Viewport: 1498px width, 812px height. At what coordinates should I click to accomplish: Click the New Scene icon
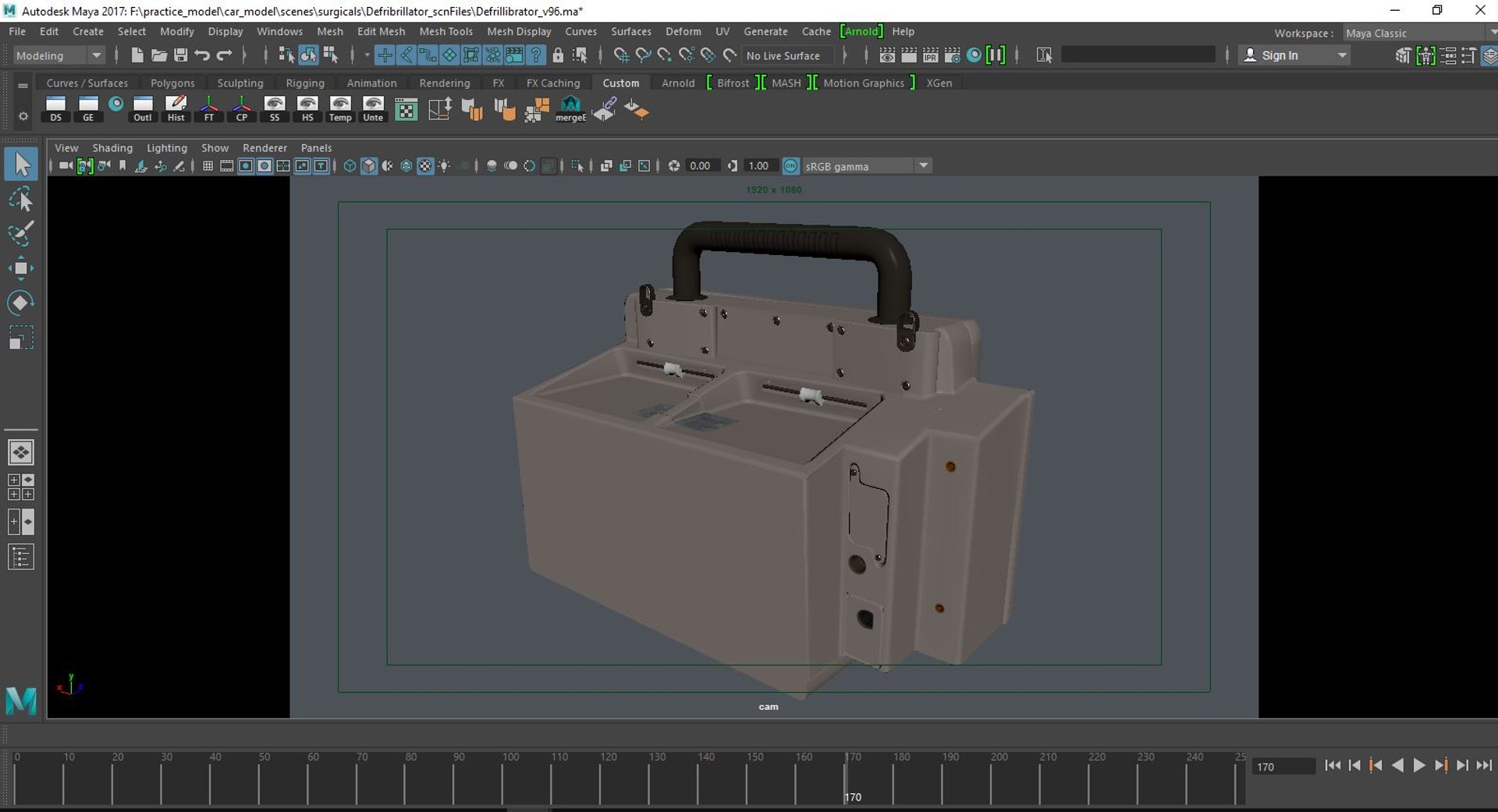[137, 55]
